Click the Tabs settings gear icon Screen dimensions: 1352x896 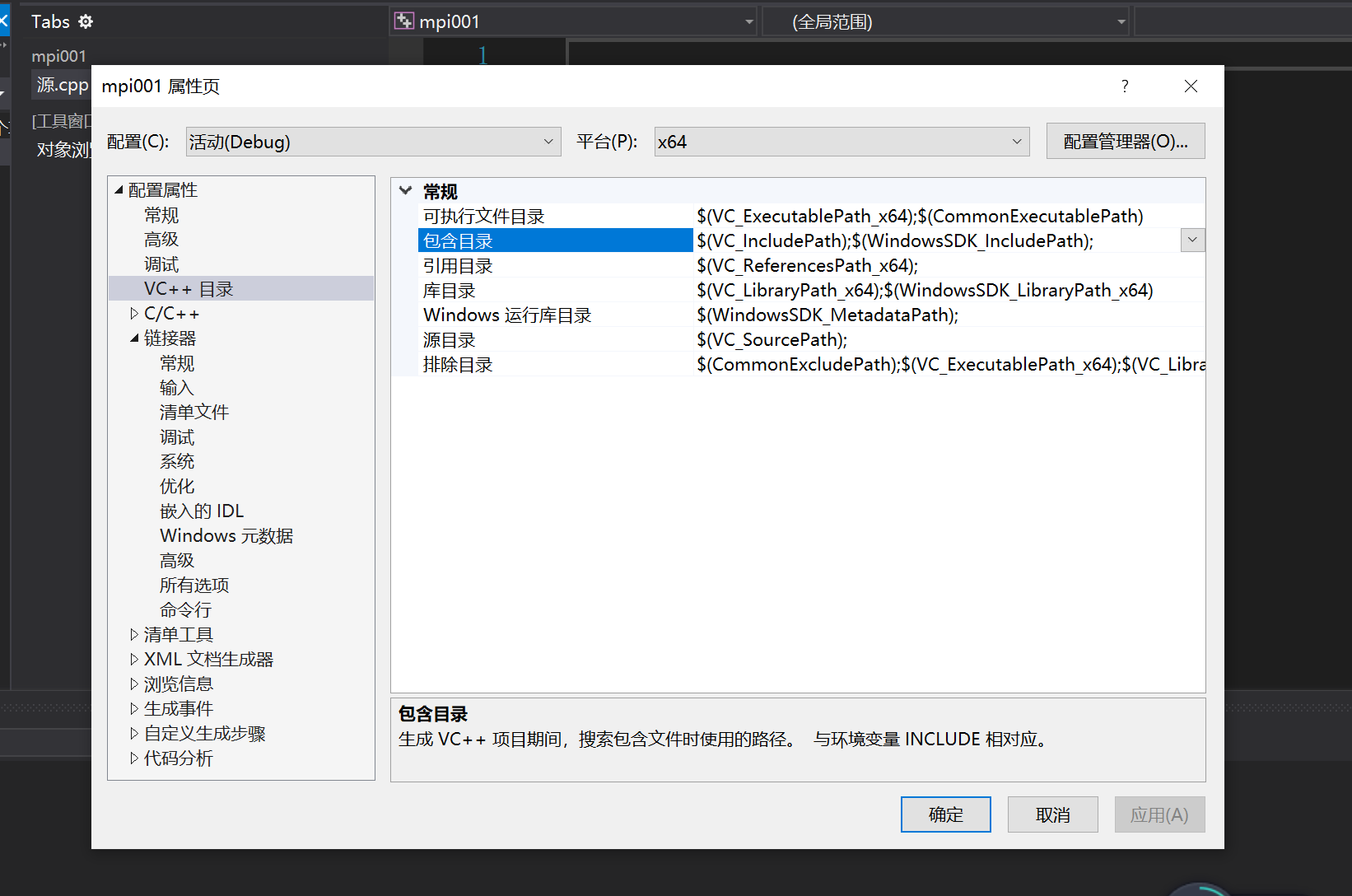tap(85, 21)
